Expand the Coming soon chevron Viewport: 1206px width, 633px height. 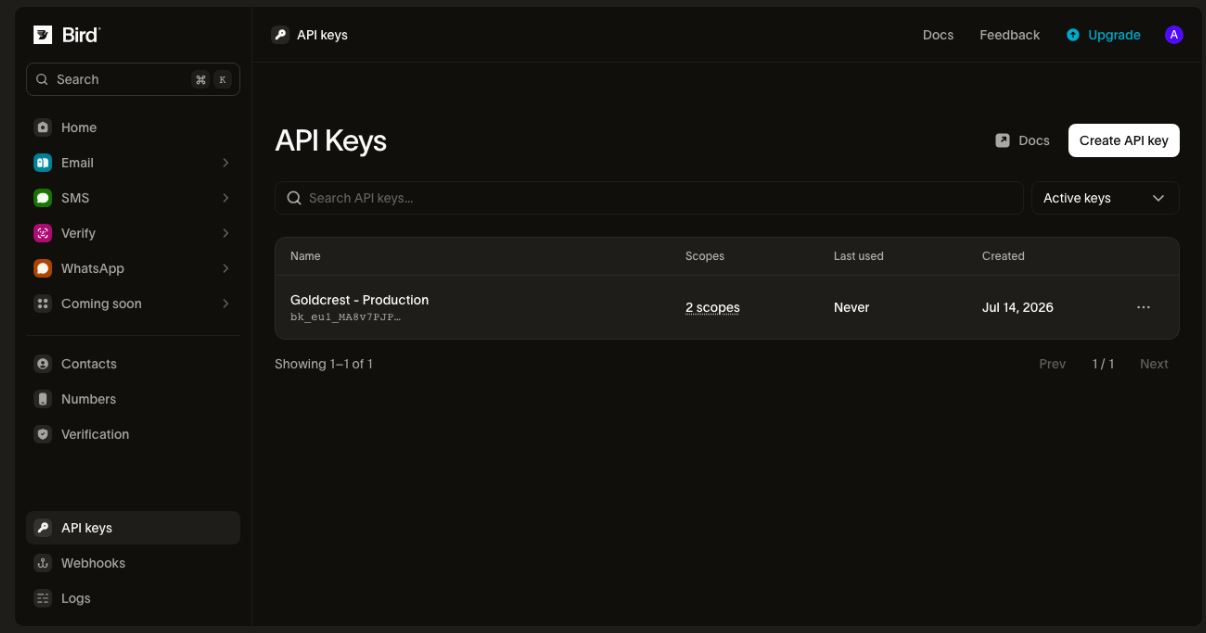pyautogui.click(x=226, y=304)
